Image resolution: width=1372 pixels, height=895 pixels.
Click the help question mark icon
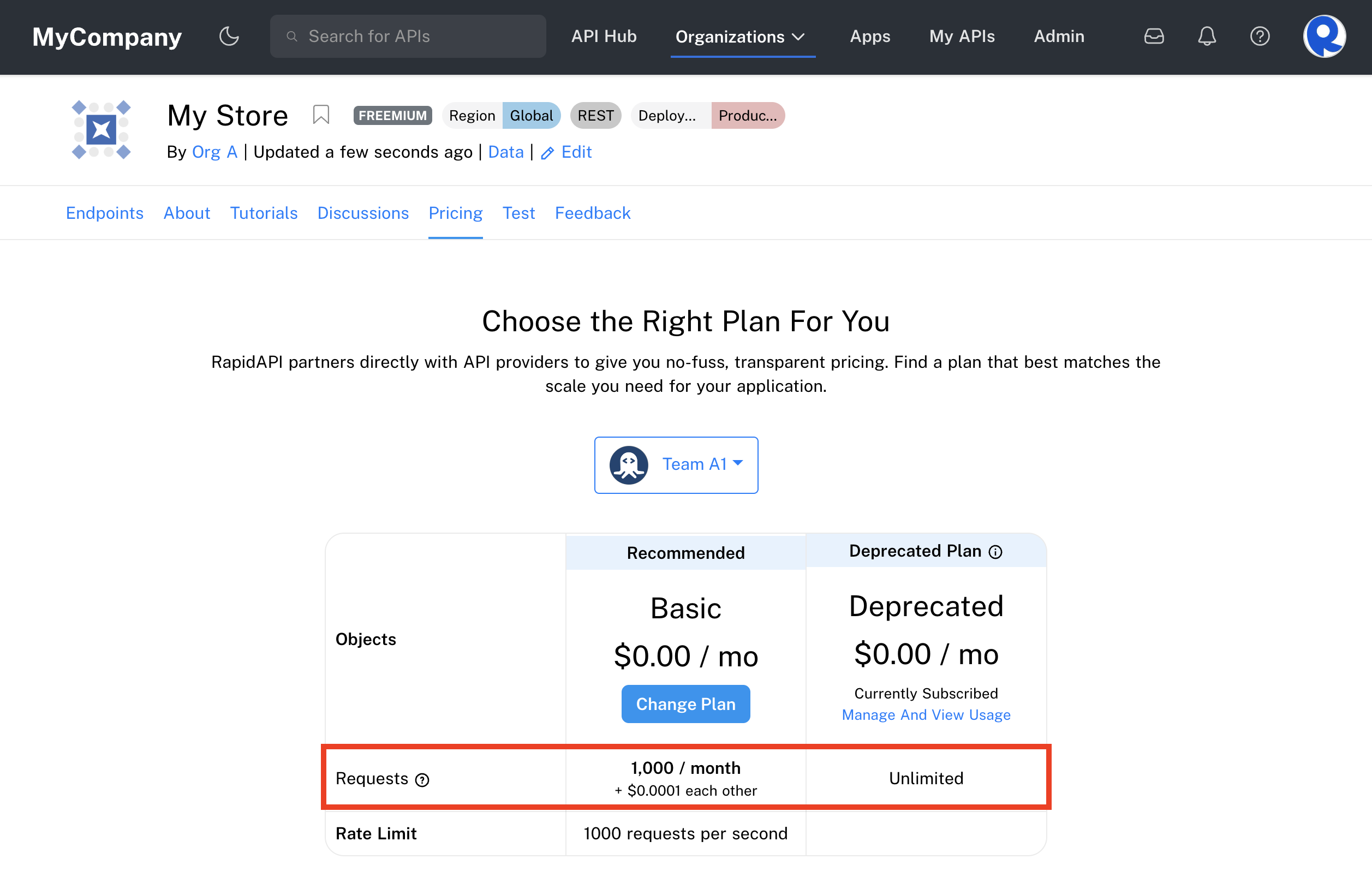click(1260, 36)
